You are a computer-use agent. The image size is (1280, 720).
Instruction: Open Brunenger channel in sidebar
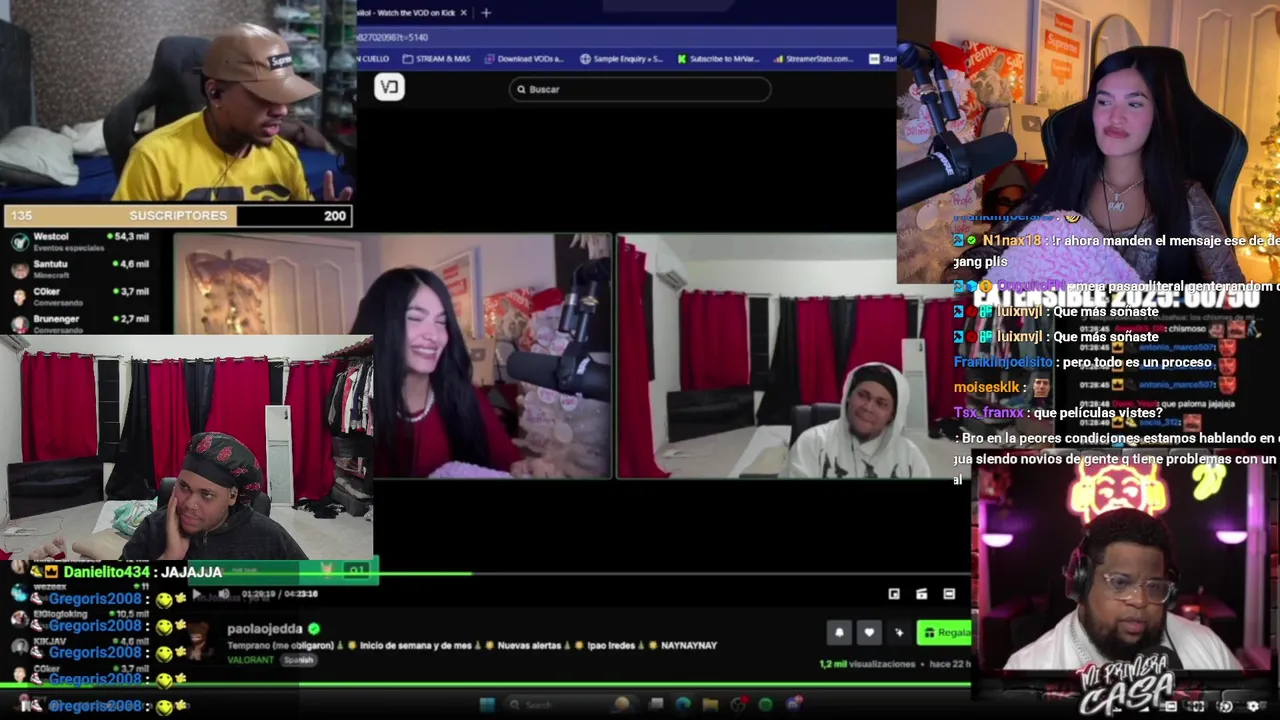(80, 323)
